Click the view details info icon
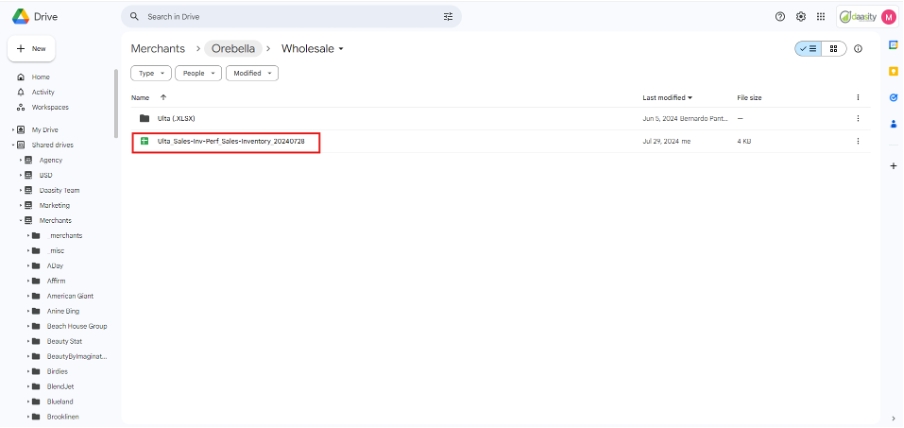This screenshot has height=428, width=904. tap(858, 49)
